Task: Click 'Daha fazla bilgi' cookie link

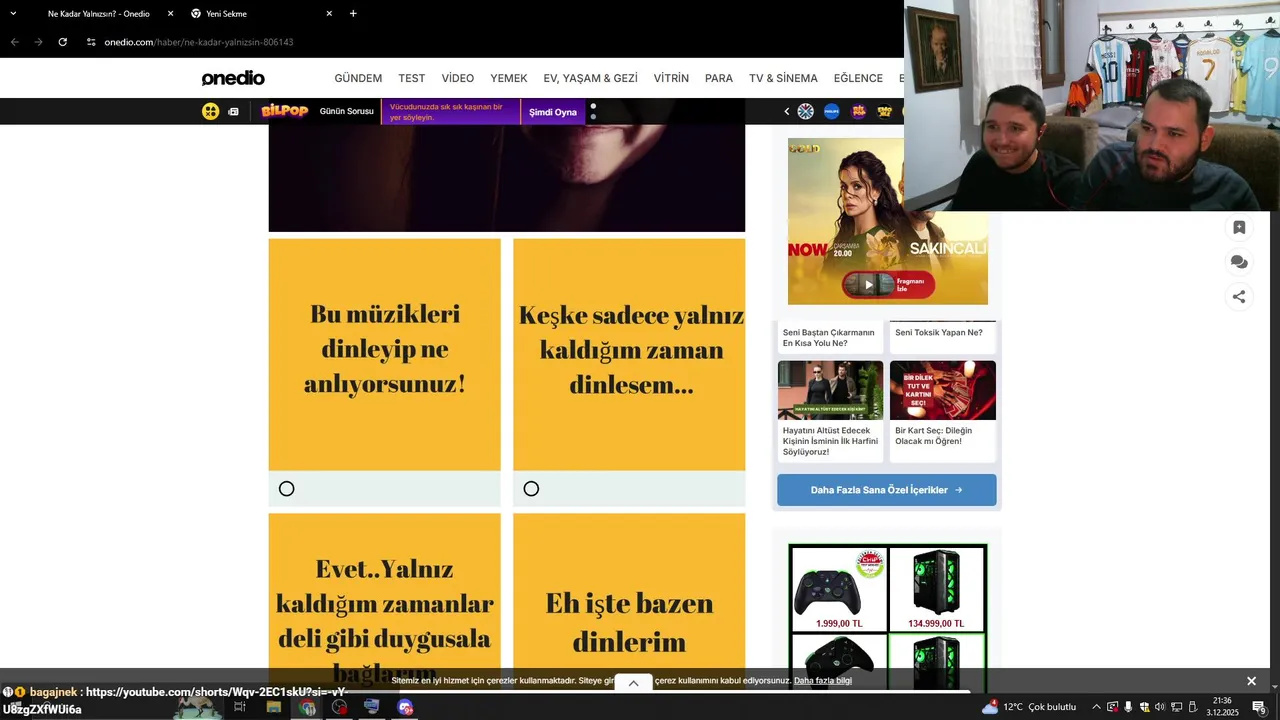Action: click(x=823, y=681)
